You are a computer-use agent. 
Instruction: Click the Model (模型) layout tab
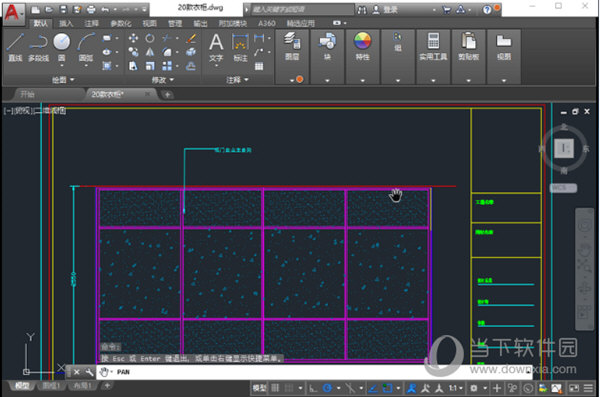pyautogui.click(x=22, y=386)
